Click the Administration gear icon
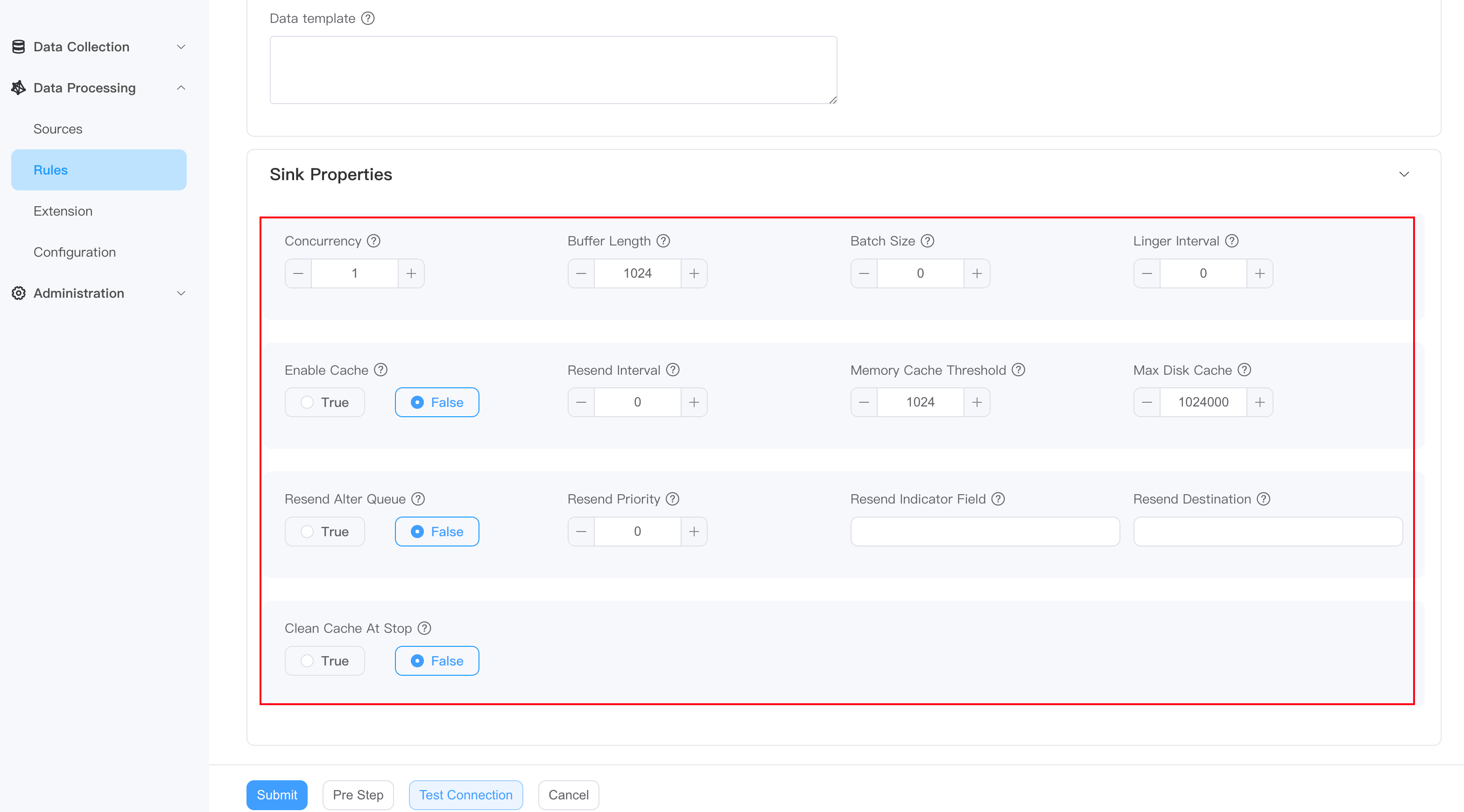This screenshot has width=1464, height=812. point(18,293)
